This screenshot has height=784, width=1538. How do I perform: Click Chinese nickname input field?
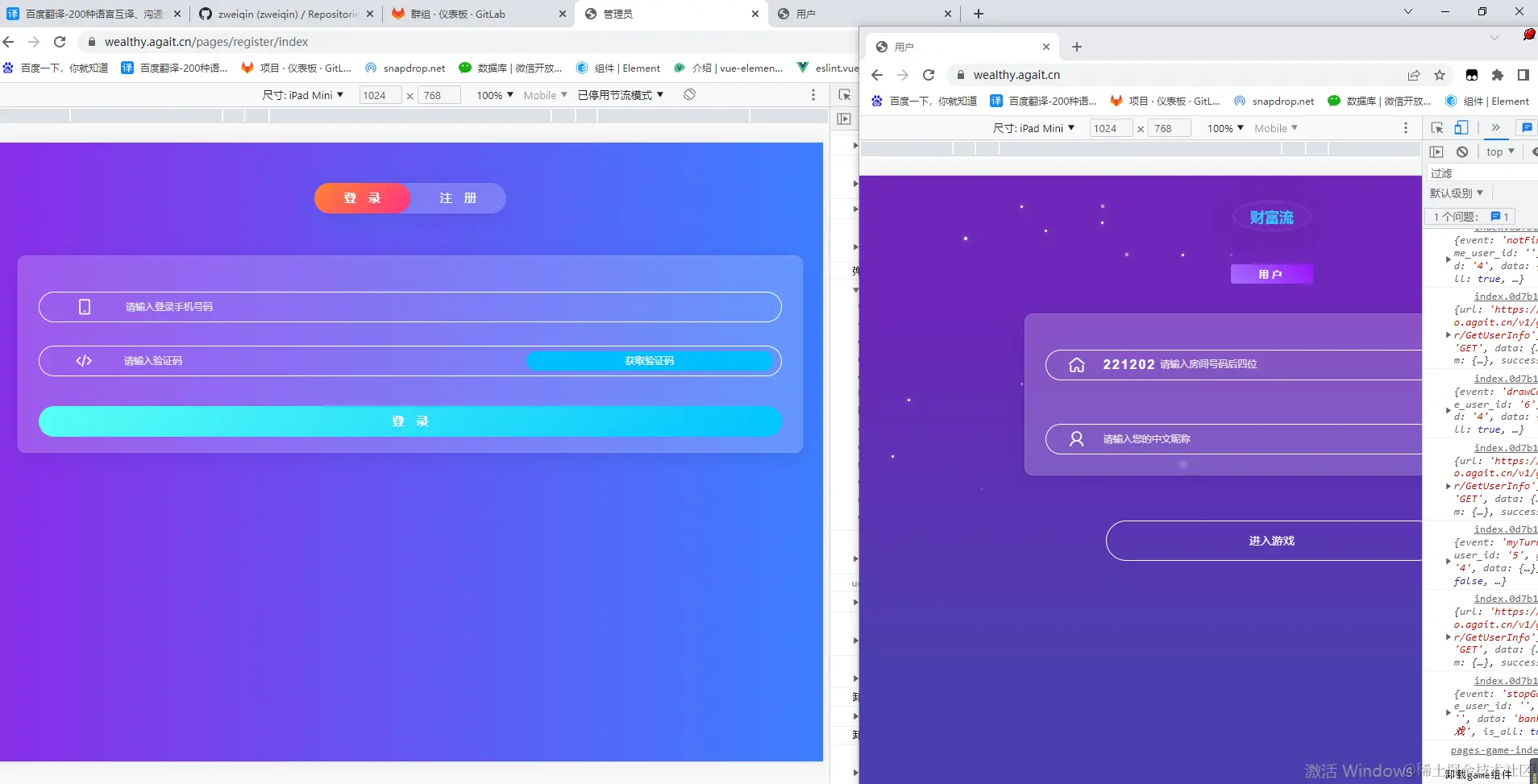click(x=1233, y=439)
